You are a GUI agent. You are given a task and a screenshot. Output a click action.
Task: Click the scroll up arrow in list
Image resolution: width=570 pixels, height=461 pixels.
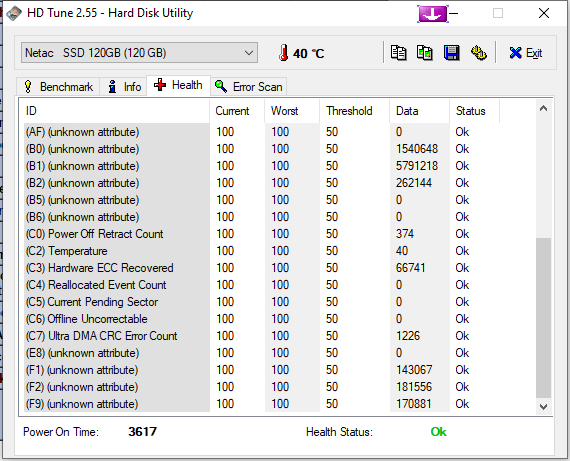[543, 108]
